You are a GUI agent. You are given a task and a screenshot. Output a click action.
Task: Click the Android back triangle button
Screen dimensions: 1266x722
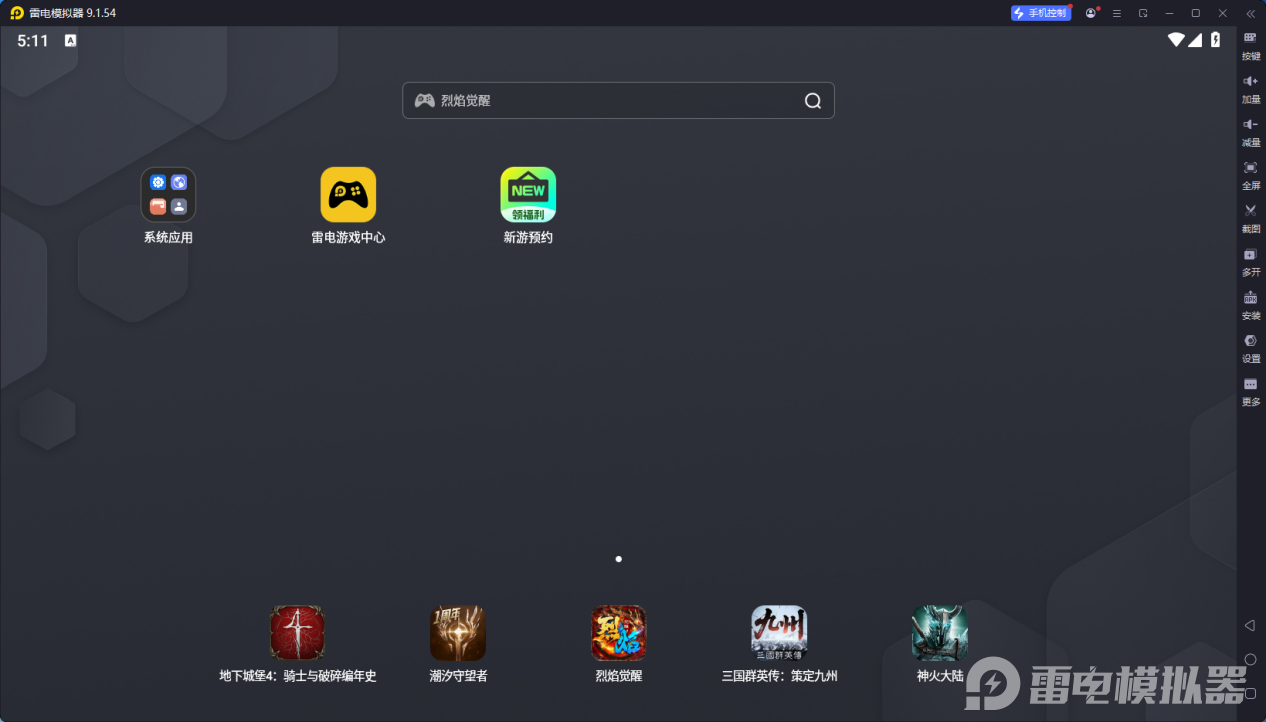pyautogui.click(x=1249, y=625)
